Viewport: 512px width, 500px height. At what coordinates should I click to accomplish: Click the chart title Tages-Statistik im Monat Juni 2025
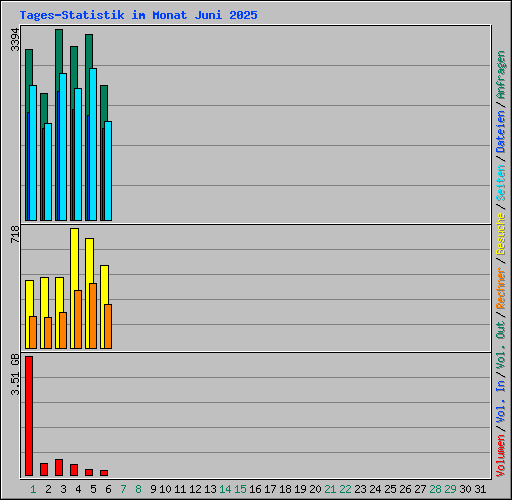click(x=138, y=15)
